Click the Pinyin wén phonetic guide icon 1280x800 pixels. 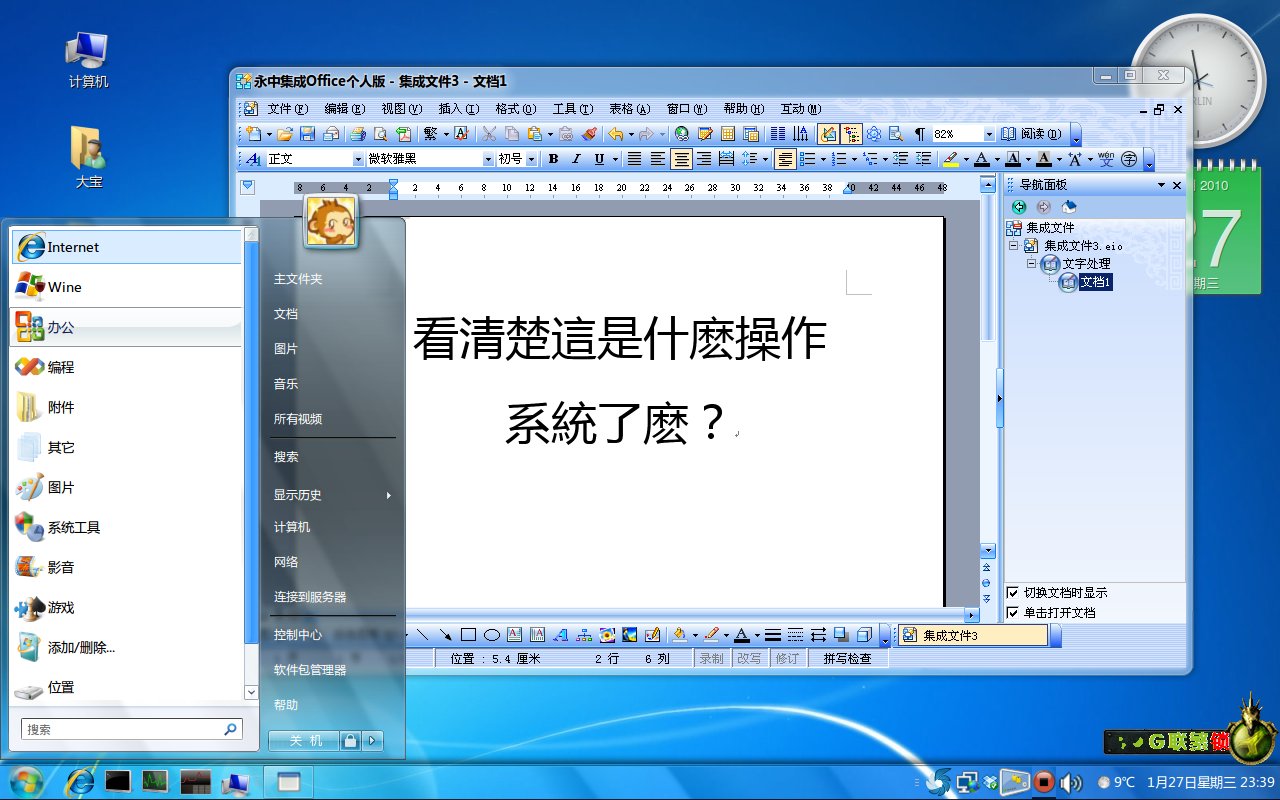pyautogui.click(x=1106, y=159)
